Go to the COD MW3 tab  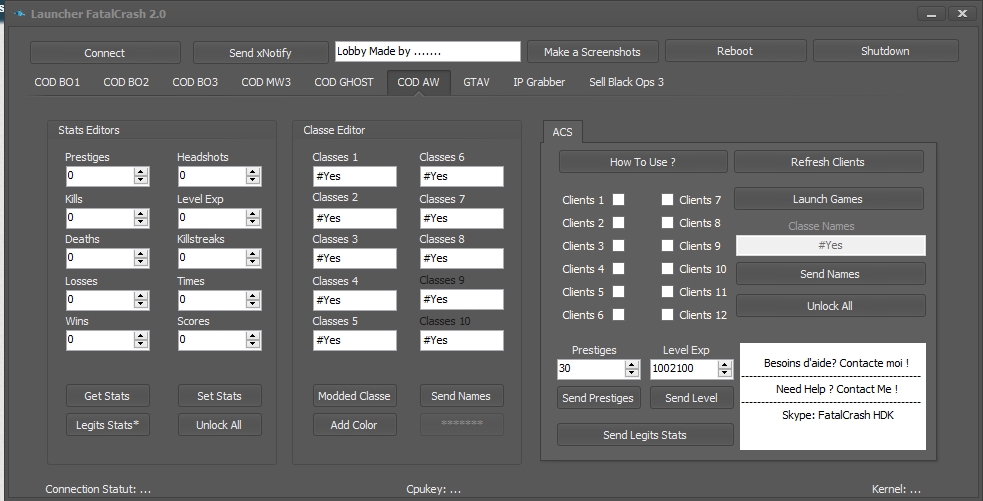point(266,82)
